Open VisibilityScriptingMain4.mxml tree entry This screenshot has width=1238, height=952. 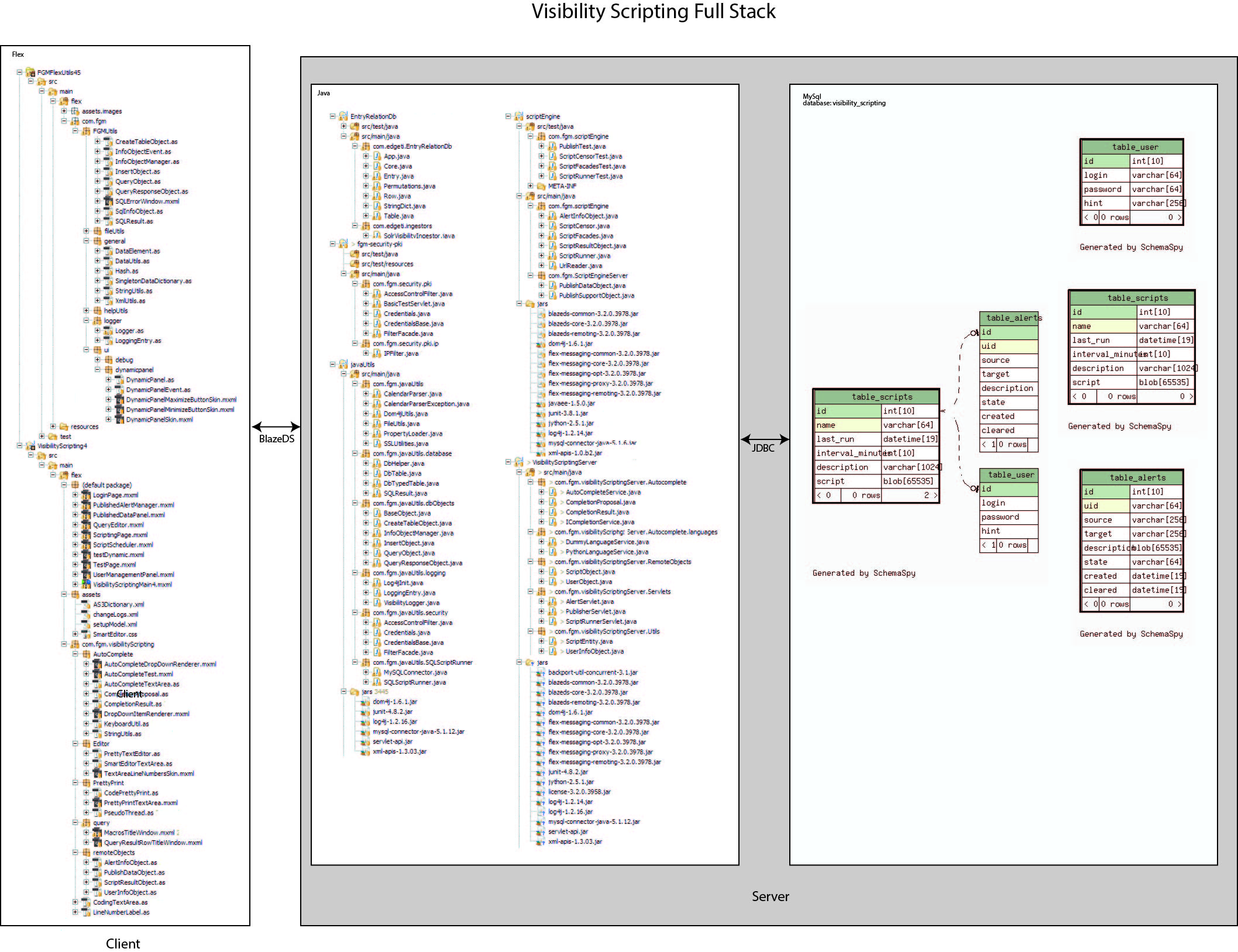(x=132, y=585)
